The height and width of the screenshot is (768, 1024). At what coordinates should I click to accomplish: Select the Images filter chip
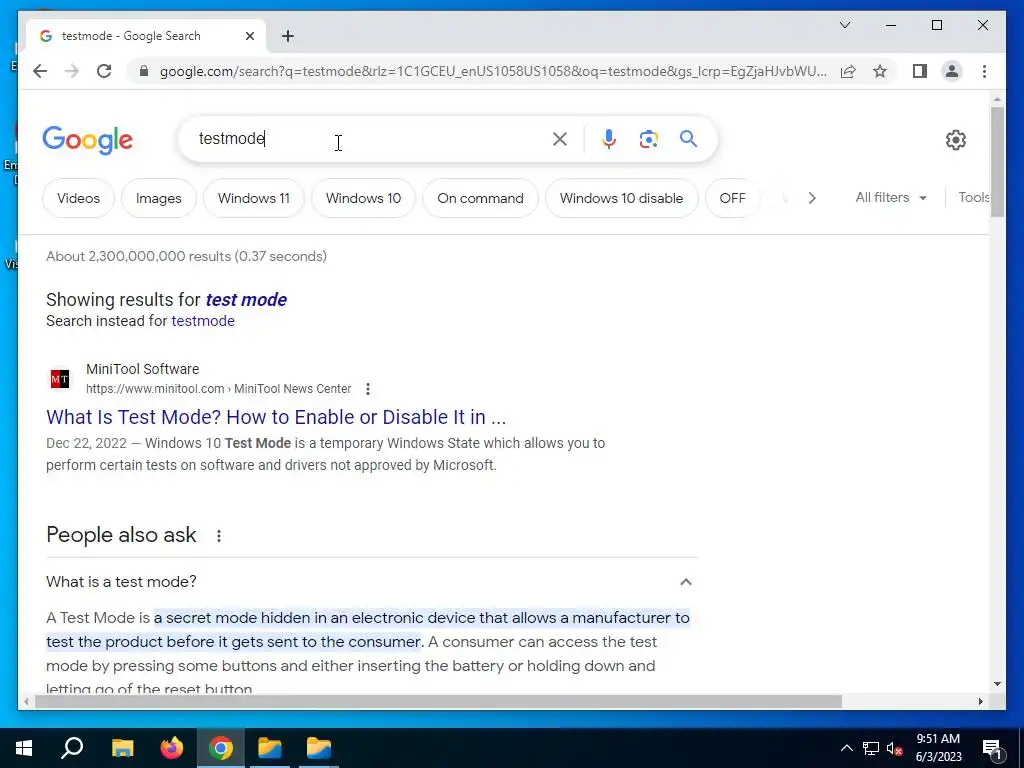coord(159,198)
